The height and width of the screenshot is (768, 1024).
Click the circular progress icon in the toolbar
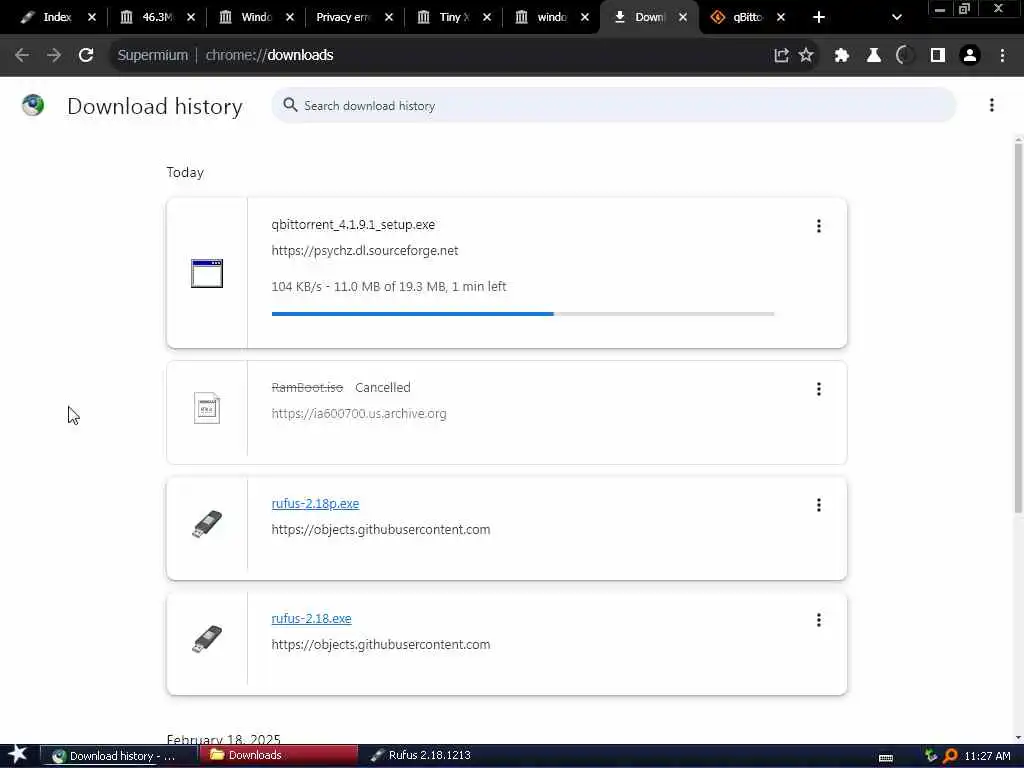point(905,56)
